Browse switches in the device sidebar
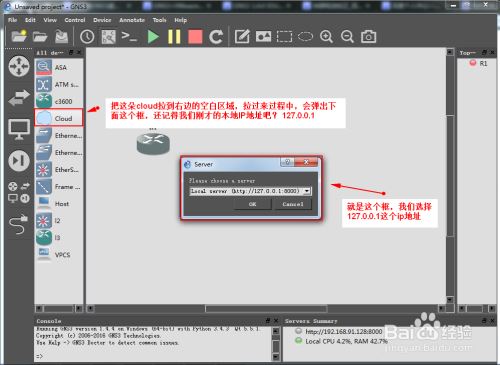Viewport: 500px width, 365px height. [19, 98]
